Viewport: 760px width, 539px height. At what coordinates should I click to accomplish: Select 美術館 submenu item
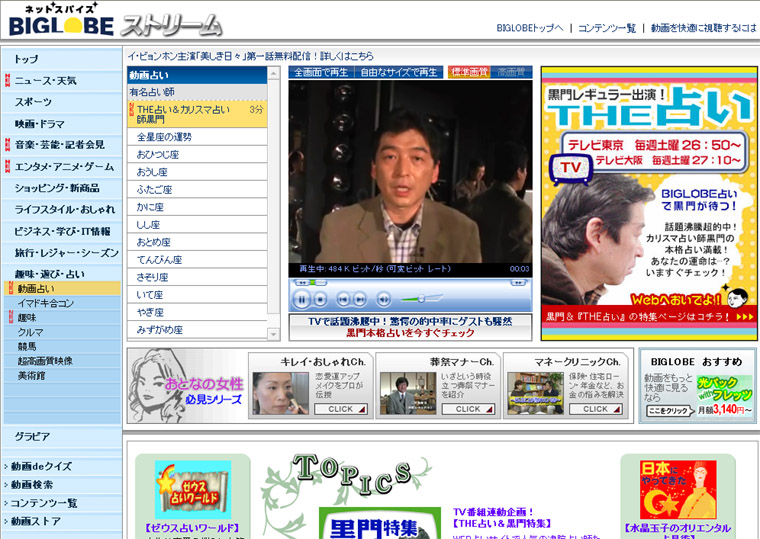62,376
